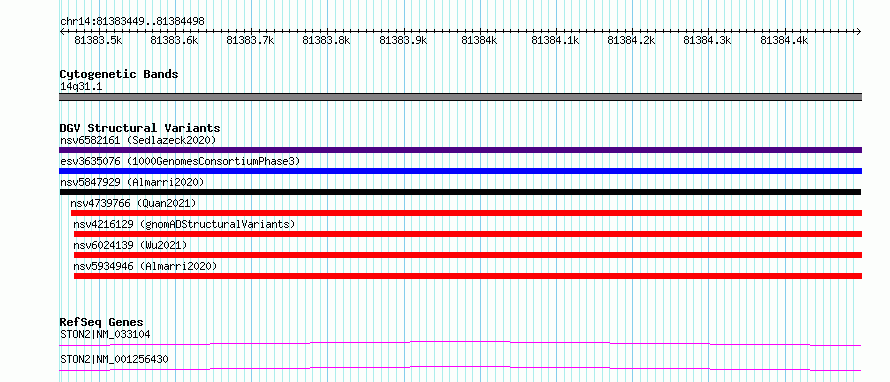This screenshot has width=890, height=382.
Task: Click the 81383.6k ruler tick label
Action: pos(174,40)
